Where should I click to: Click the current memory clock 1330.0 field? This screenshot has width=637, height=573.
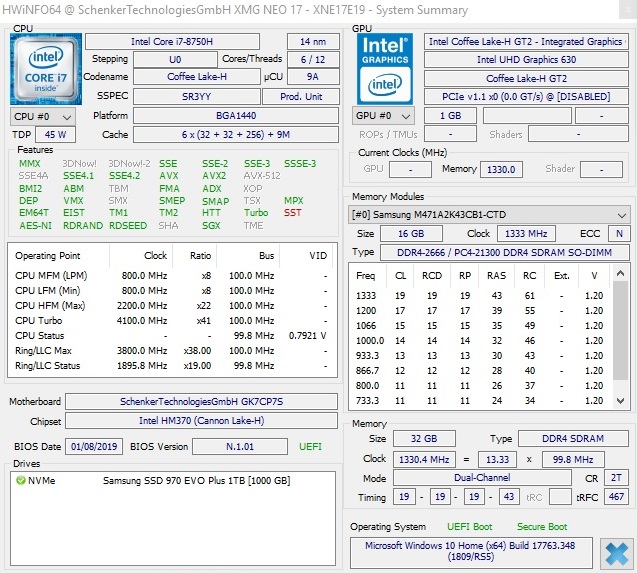[x=501, y=169]
